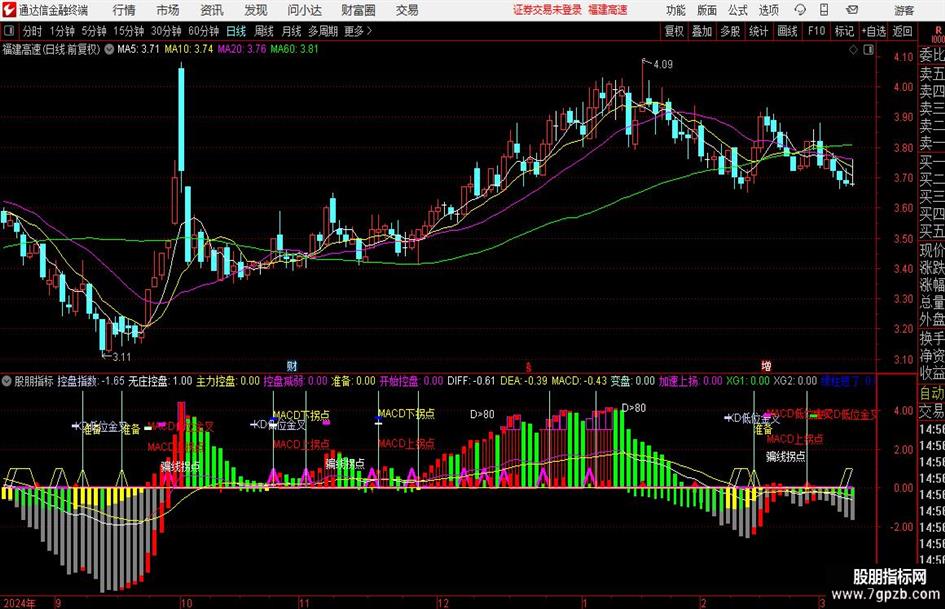Open the mobile phone icon
Screen dimensions: 945x609
(x=824, y=10)
